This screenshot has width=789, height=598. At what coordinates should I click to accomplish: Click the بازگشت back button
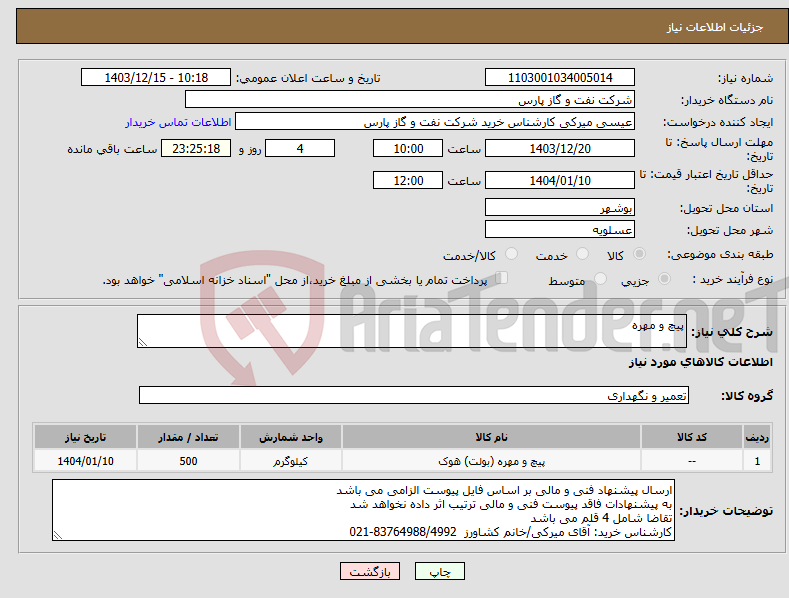click(370, 571)
